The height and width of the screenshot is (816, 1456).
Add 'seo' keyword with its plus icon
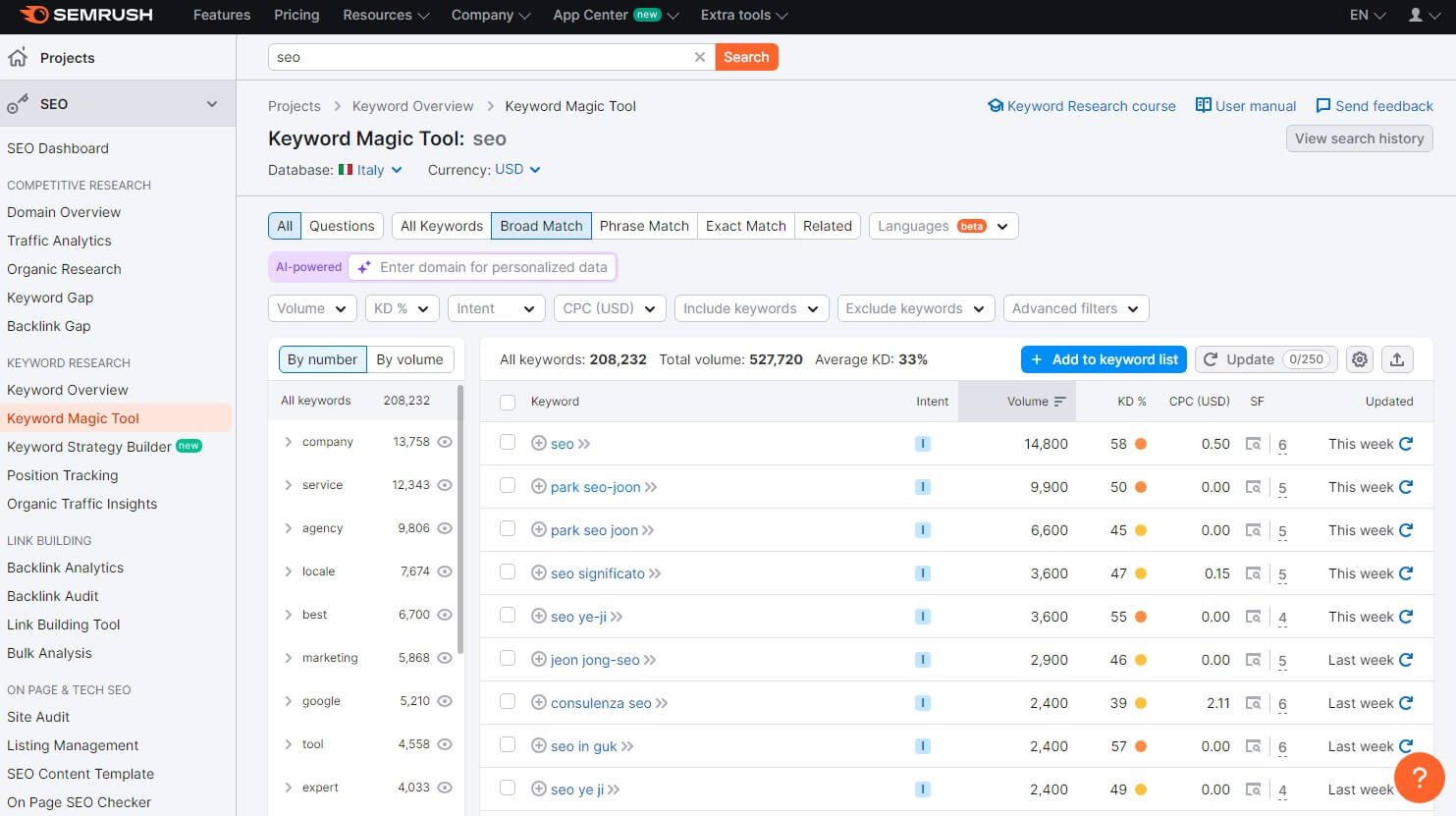tap(539, 444)
